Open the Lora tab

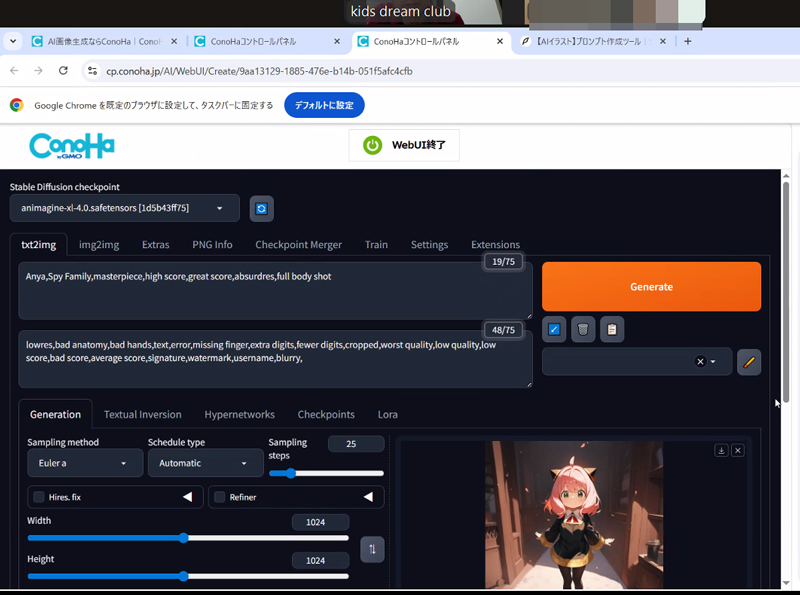(387, 414)
